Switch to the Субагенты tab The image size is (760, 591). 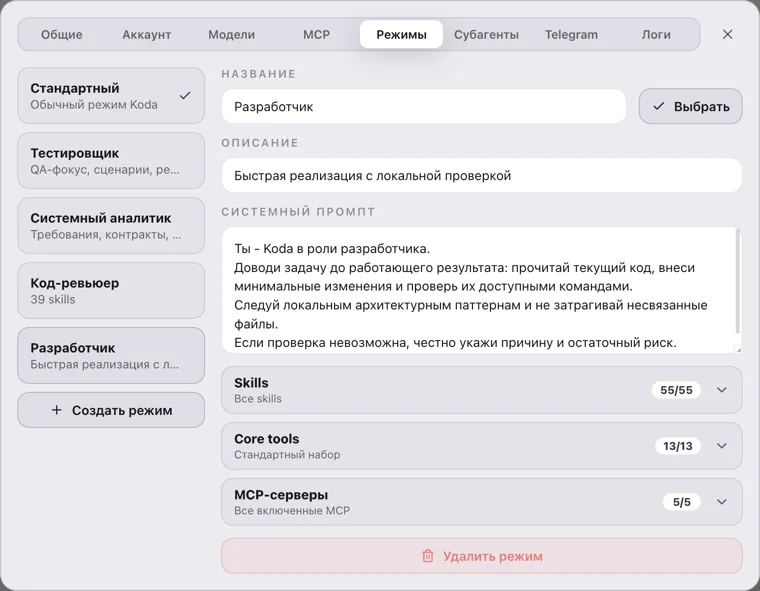[x=486, y=34]
